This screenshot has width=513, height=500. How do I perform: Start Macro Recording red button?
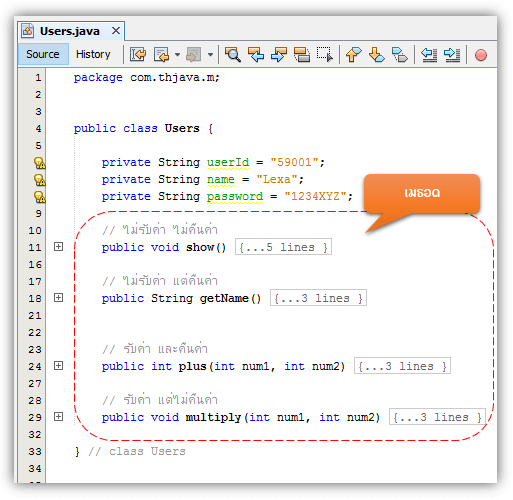click(481, 55)
